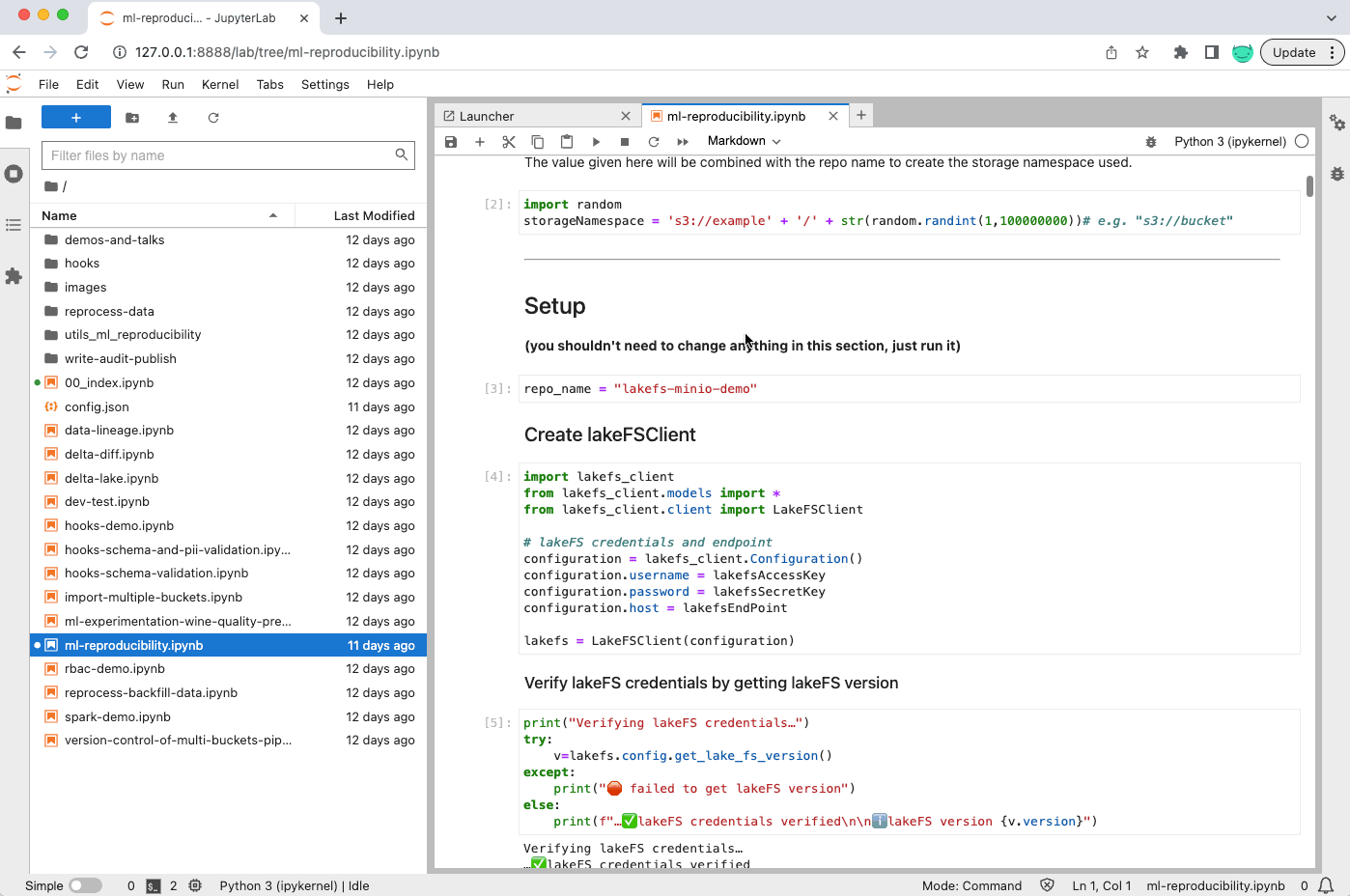Click the repo_name code cell [3]
Image resolution: width=1350 pixels, height=896 pixels.
click(x=909, y=388)
